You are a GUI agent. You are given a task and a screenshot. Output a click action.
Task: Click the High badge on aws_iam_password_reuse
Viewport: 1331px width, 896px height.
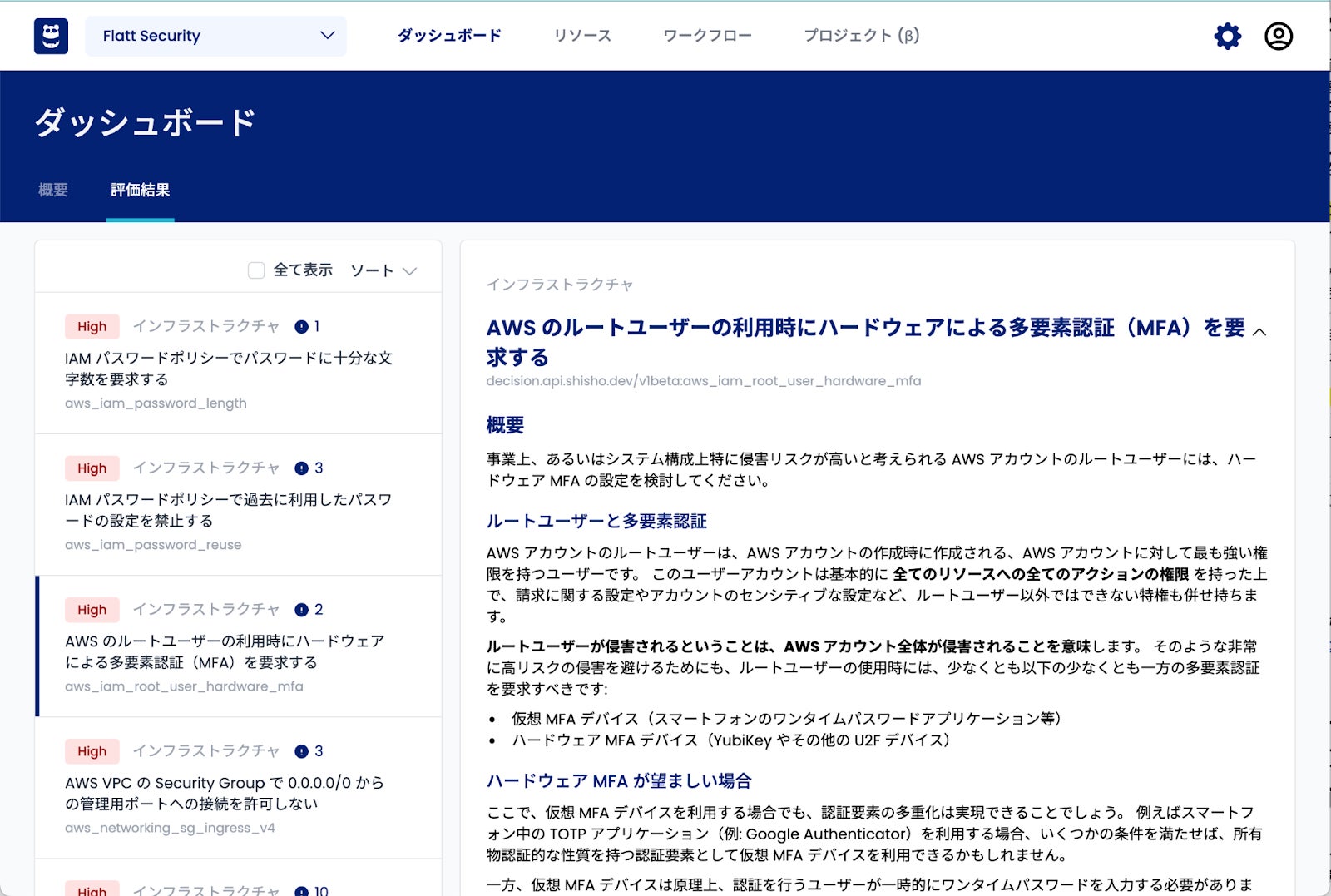click(x=92, y=468)
